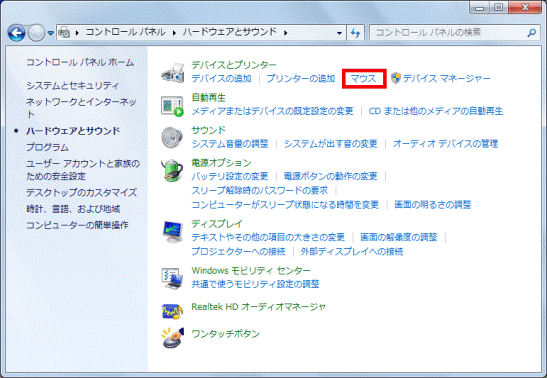This screenshot has width=547, height=378.
Task: Open コントロール パネル ホーム in sidebar
Action: pos(80,62)
